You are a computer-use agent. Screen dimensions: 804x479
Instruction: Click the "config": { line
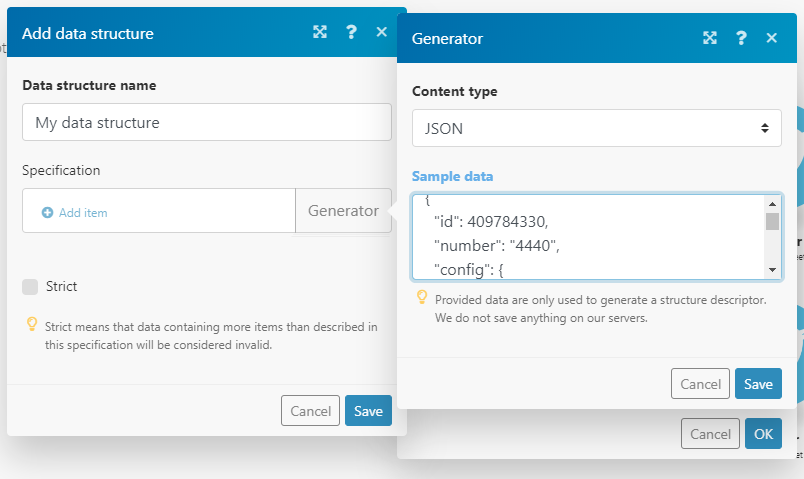pyautogui.click(x=469, y=270)
